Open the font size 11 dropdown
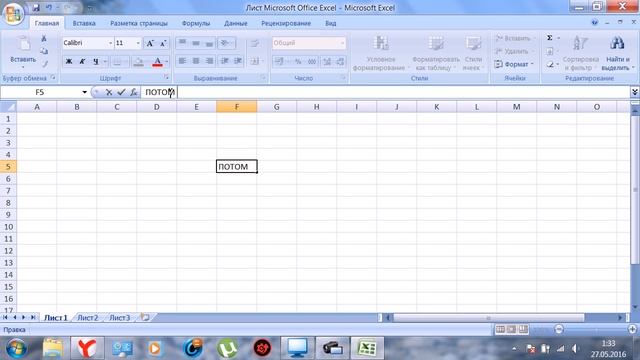This screenshot has height=360, width=640. tap(138, 43)
